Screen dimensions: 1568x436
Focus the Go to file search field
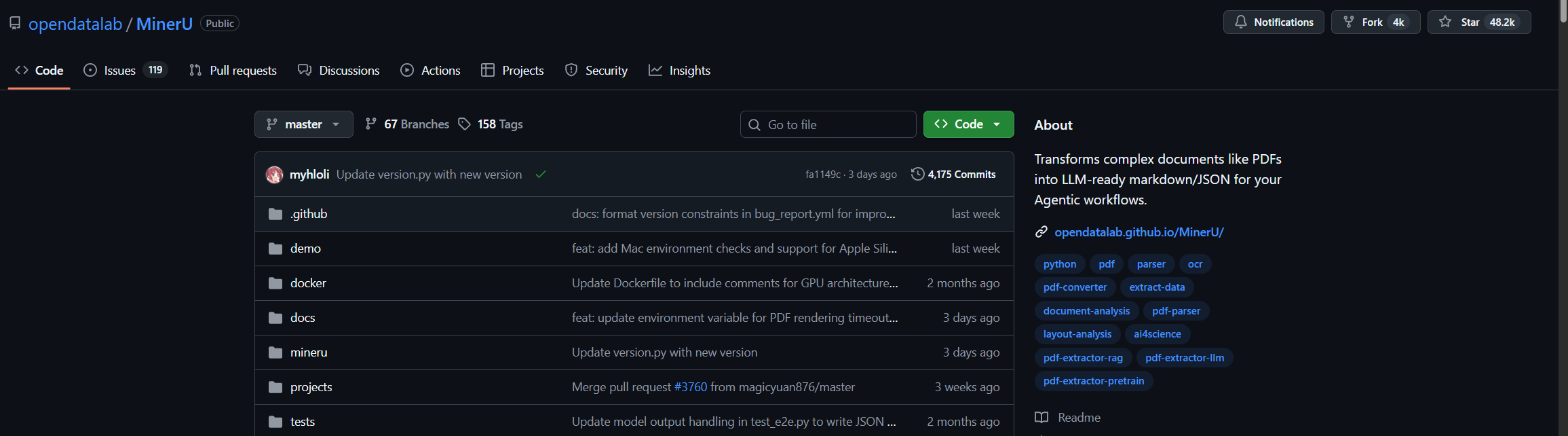pos(828,124)
